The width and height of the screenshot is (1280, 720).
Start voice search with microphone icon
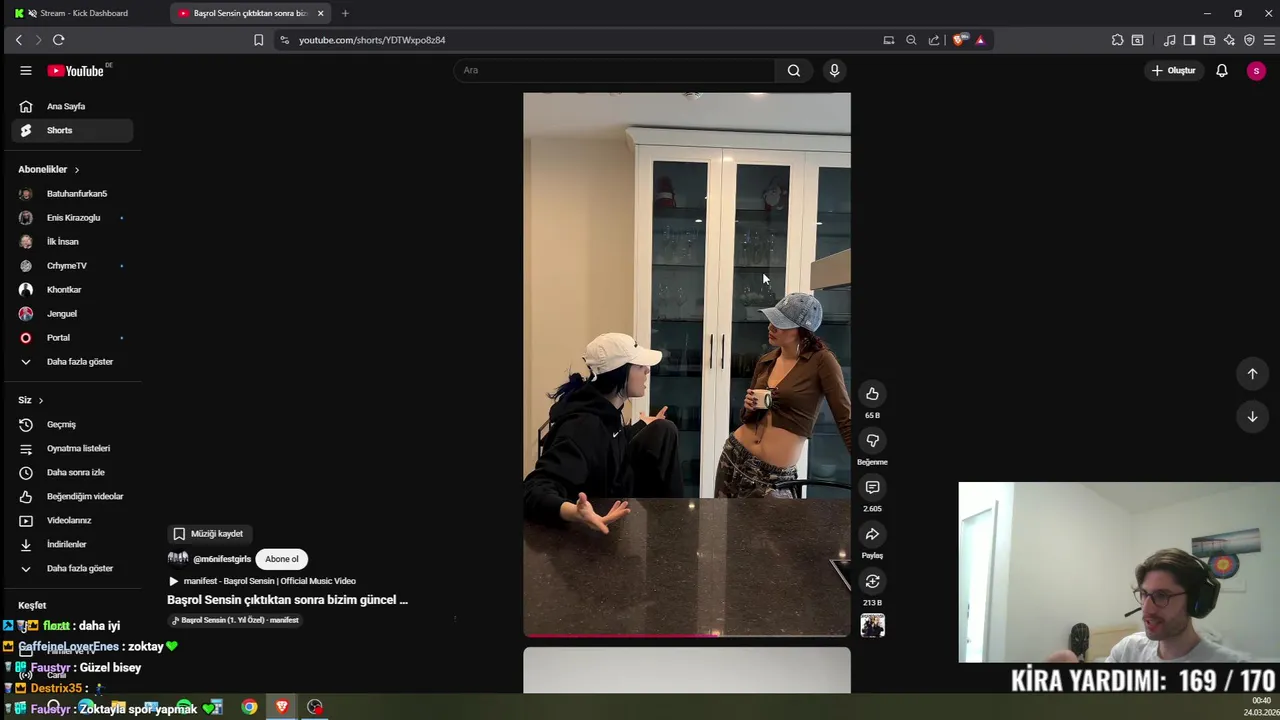click(x=834, y=70)
